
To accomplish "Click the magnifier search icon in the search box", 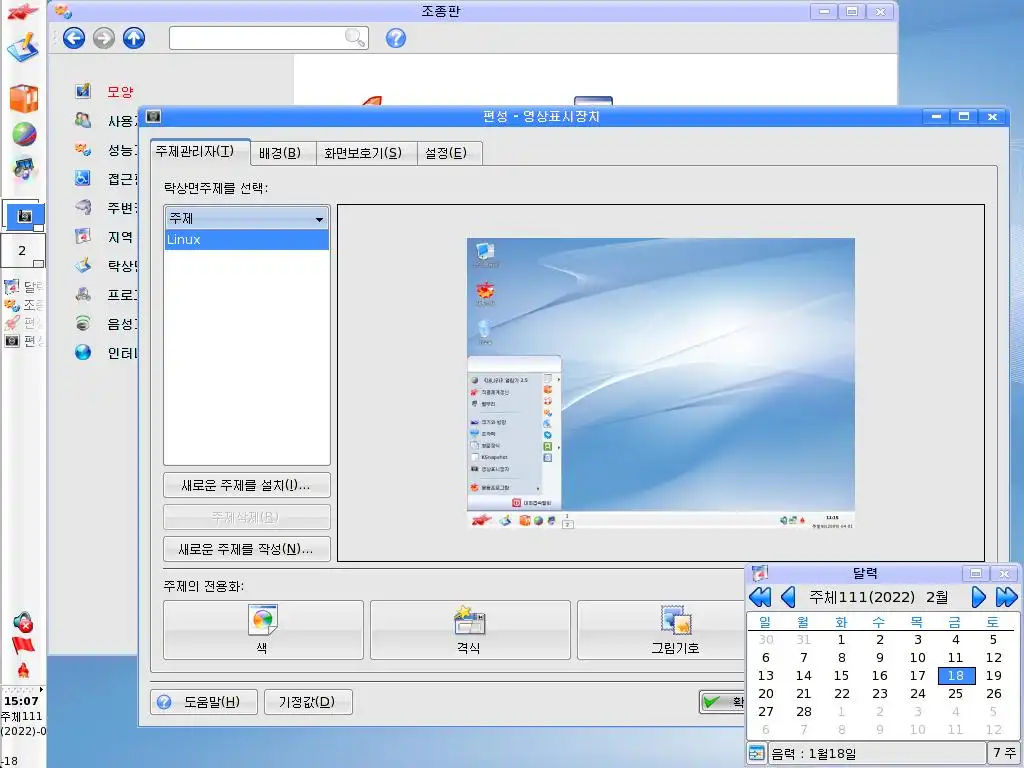I will point(355,37).
